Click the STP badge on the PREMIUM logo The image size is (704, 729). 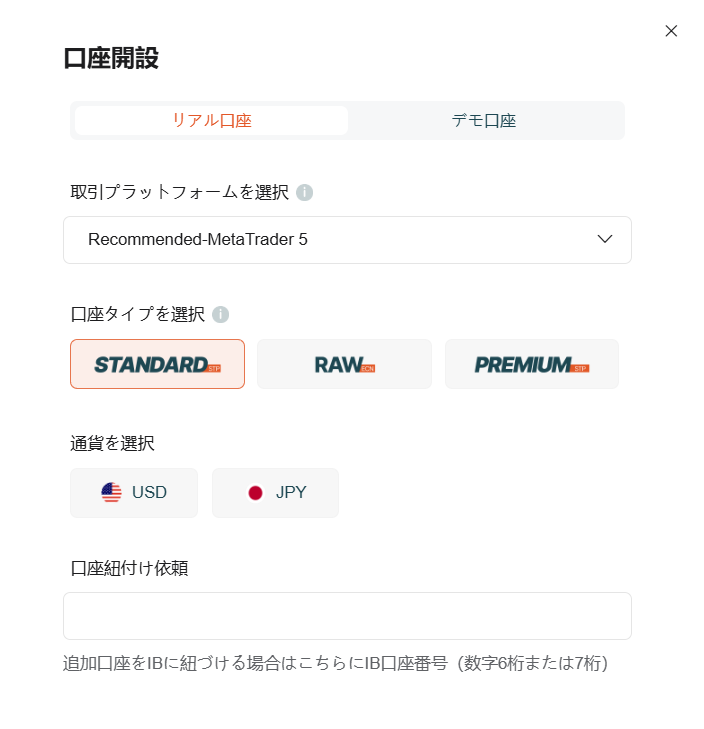tap(581, 369)
